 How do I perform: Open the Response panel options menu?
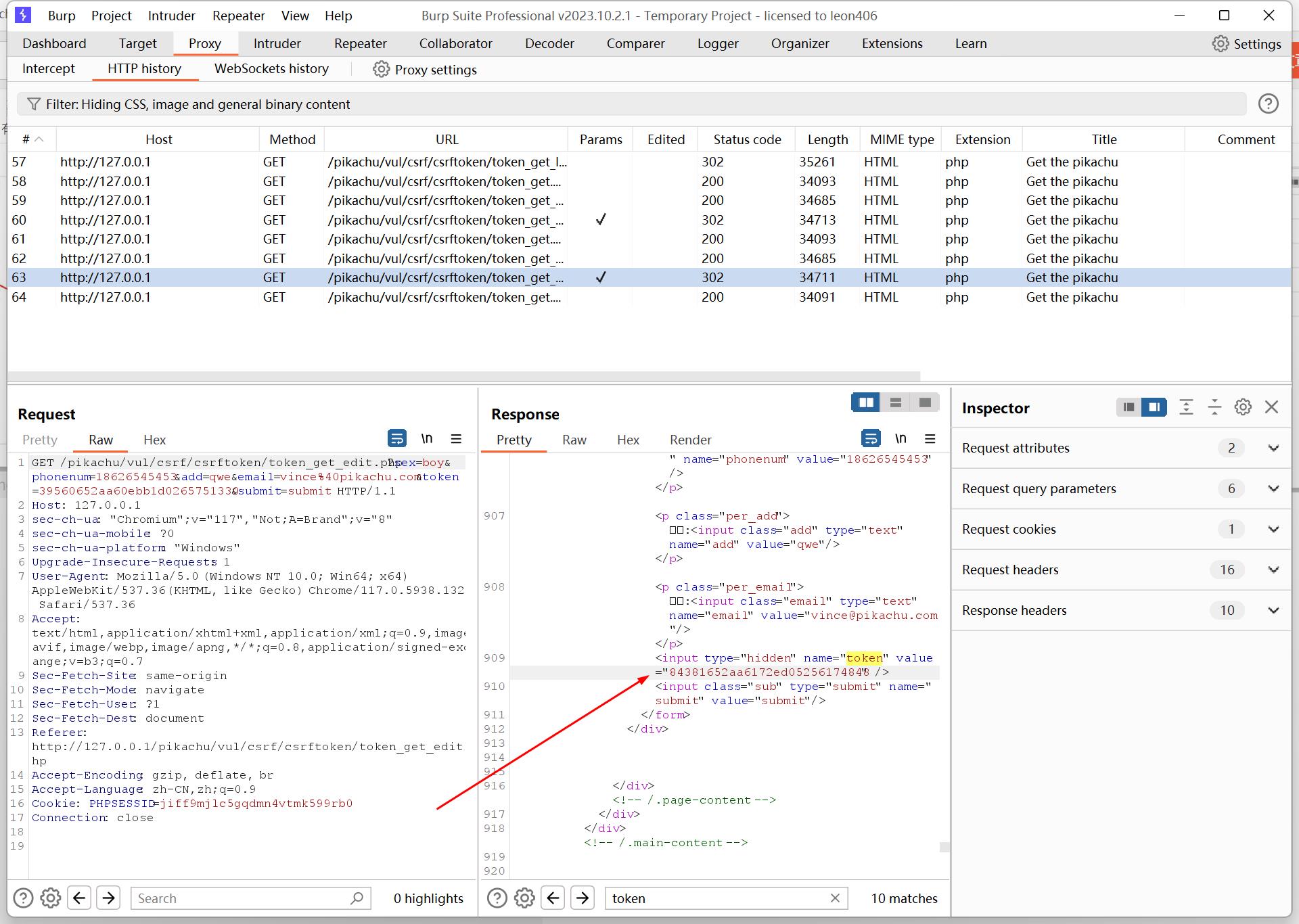pos(930,438)
